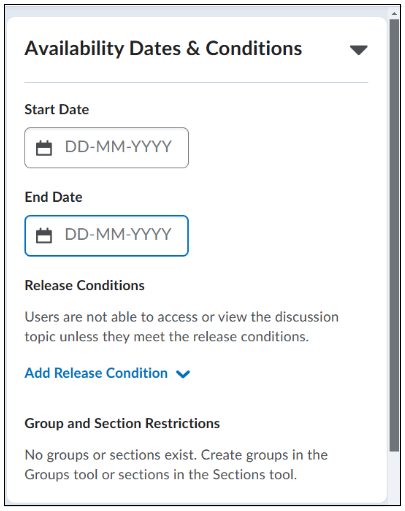Click the vertical scrollbar thumb
The image size is (405, 511).
(x=394, y=235)
